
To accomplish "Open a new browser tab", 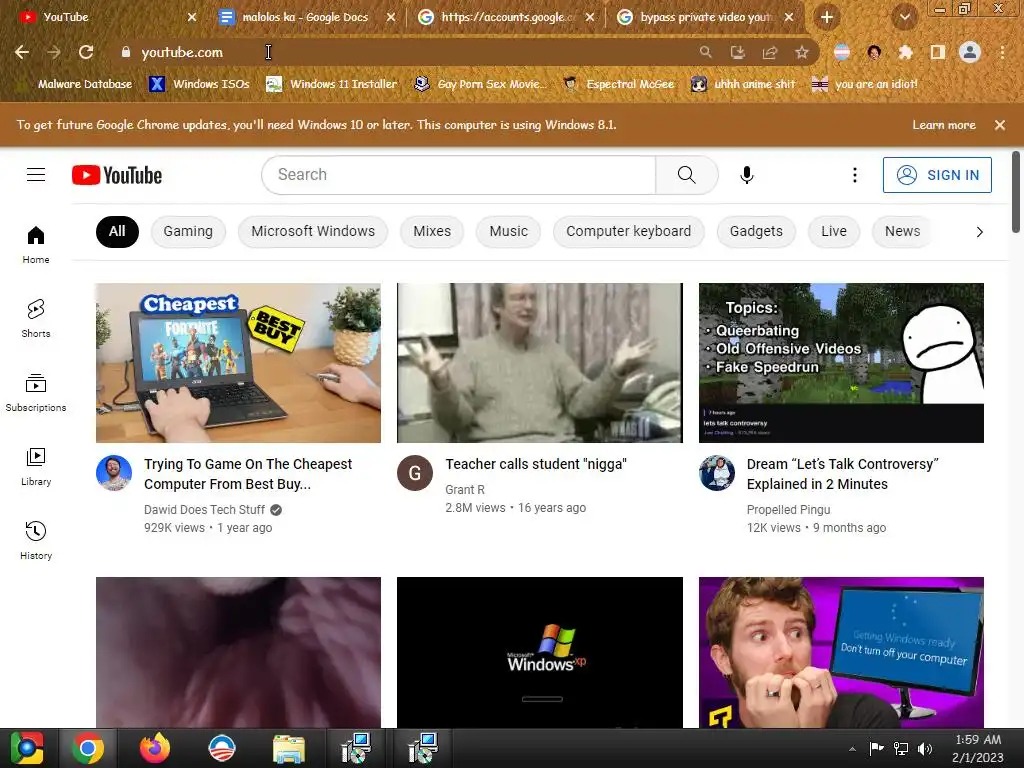I will (827, 18).
